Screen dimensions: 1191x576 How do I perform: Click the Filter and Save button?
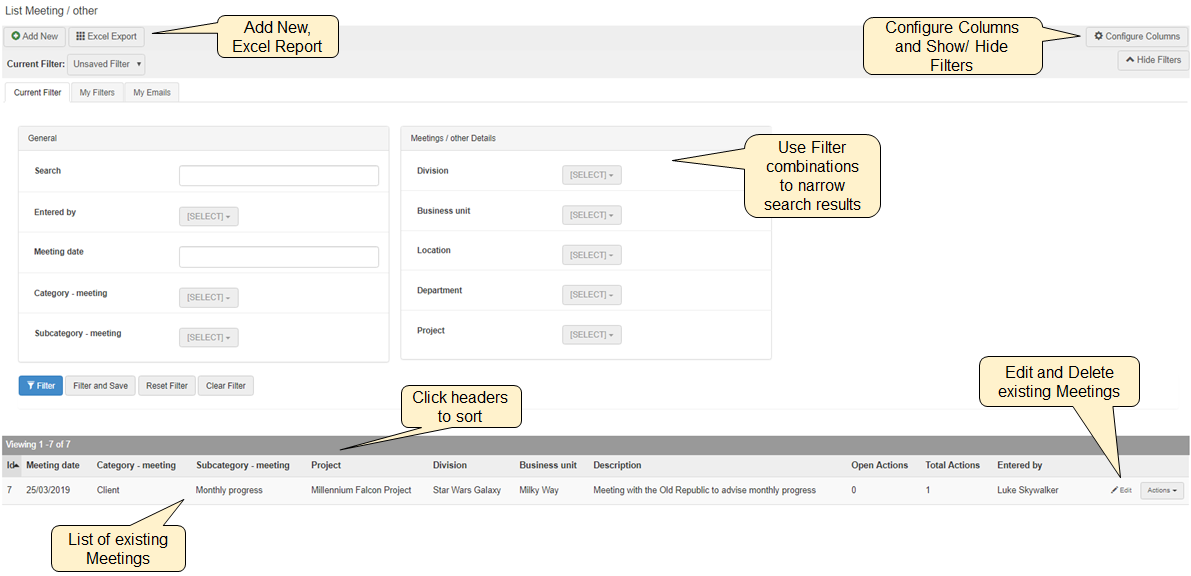(100, 386)
